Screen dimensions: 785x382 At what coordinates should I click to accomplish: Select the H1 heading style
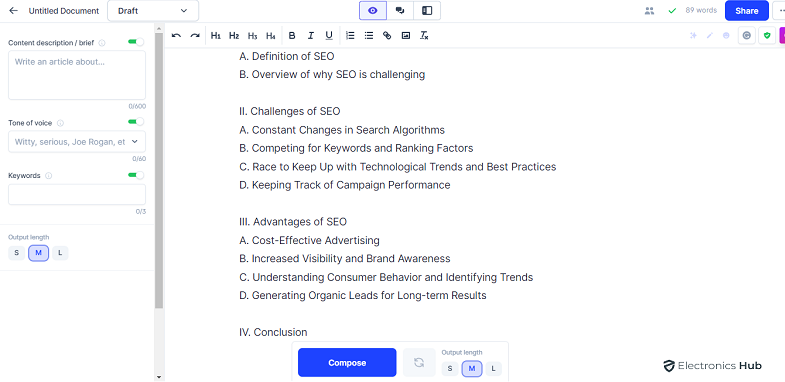[216, 36]
